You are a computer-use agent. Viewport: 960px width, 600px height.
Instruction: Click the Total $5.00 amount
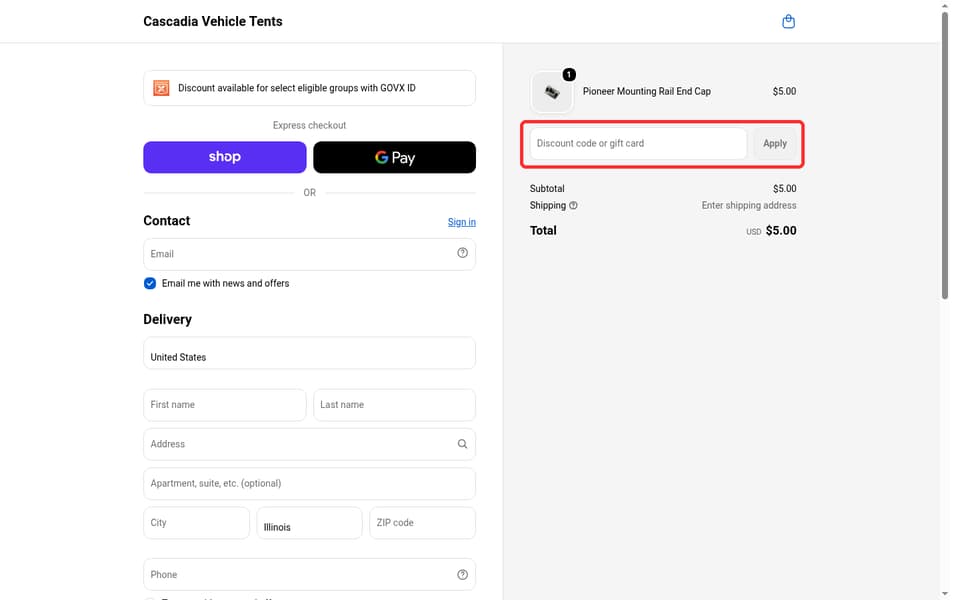tap(781, 231)
